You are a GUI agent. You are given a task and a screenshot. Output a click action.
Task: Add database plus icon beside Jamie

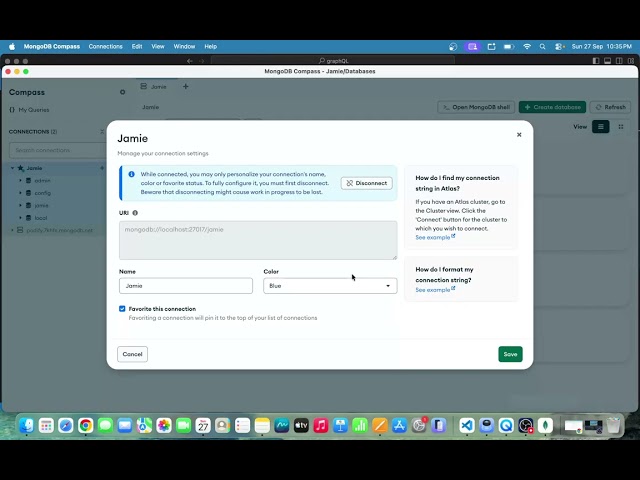(102, 168)
